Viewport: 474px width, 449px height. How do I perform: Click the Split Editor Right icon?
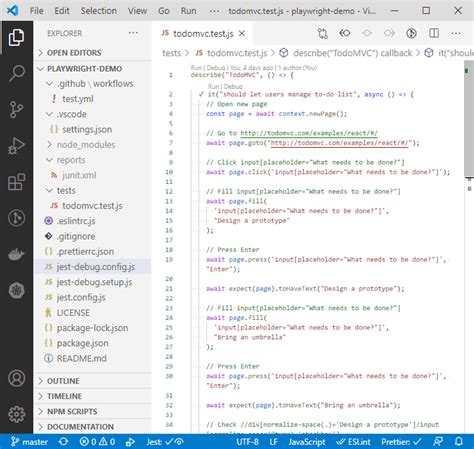(434, 33)
